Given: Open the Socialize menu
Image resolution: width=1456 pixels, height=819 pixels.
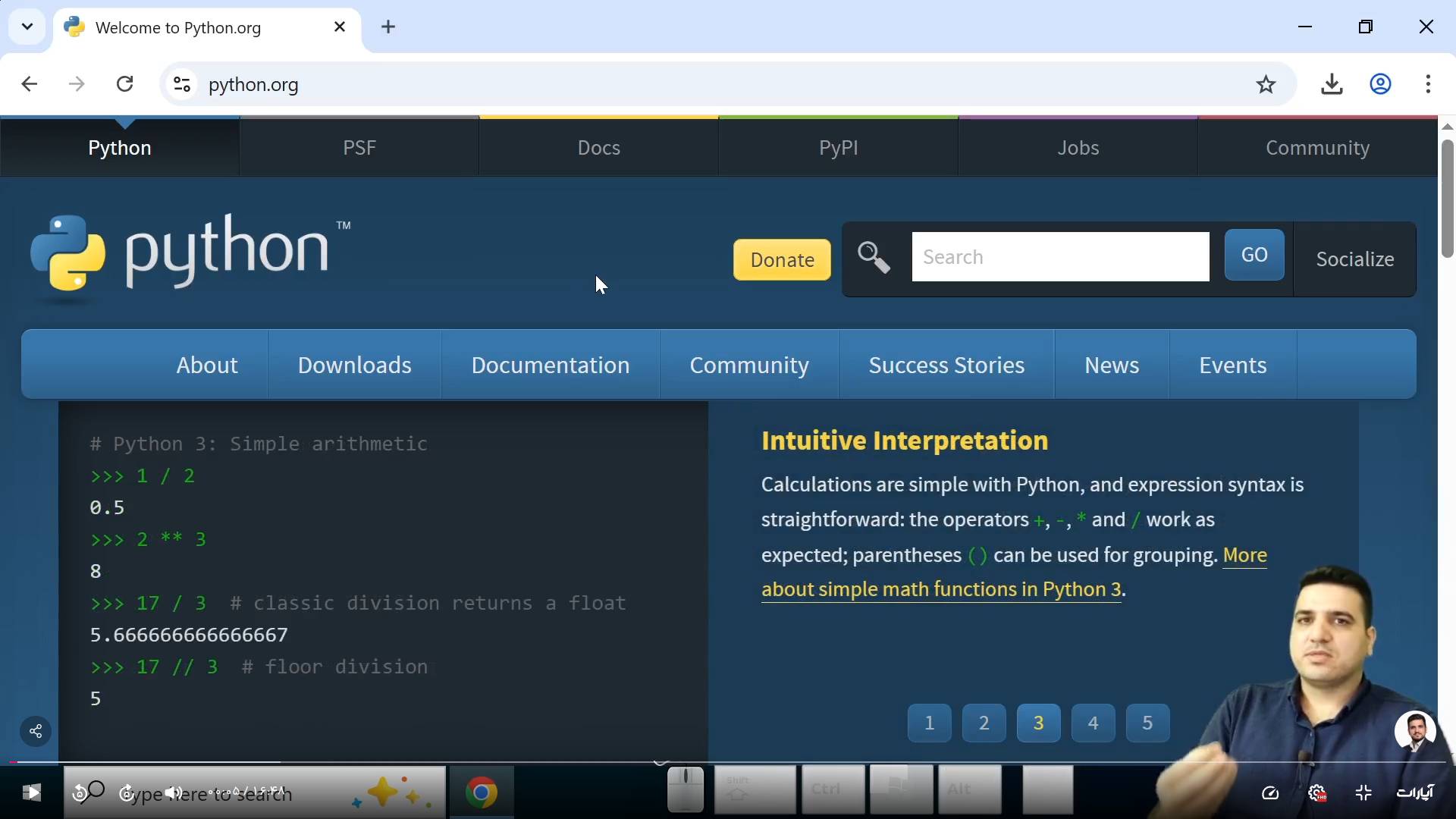Looking at the screenshot, I should 1355,259.
